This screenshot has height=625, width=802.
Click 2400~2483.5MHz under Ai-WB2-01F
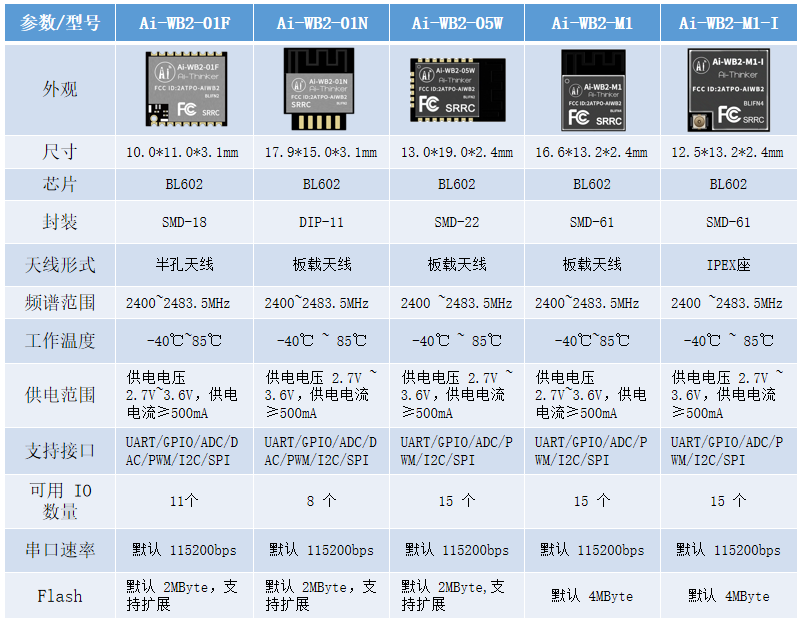point(178,303)
